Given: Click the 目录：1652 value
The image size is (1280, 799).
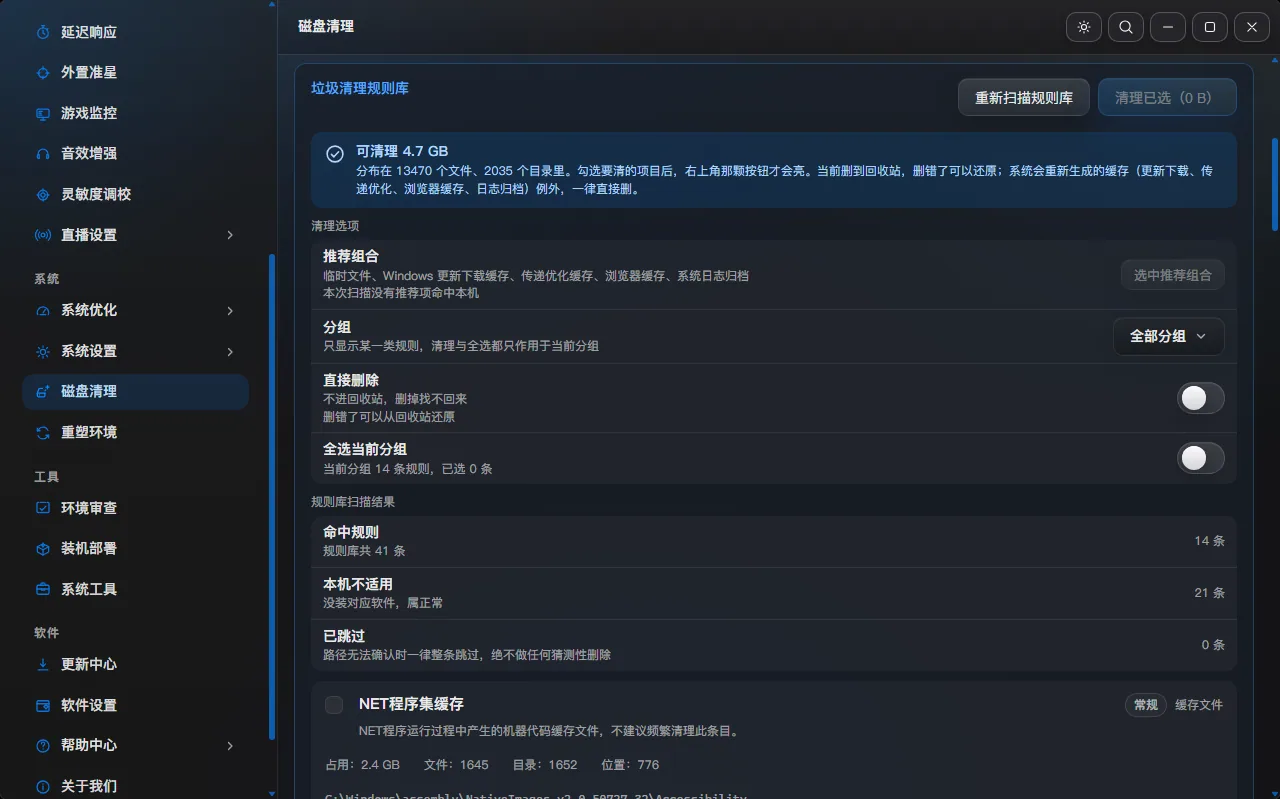Looking at the screenshot, I should pos(545,765).
